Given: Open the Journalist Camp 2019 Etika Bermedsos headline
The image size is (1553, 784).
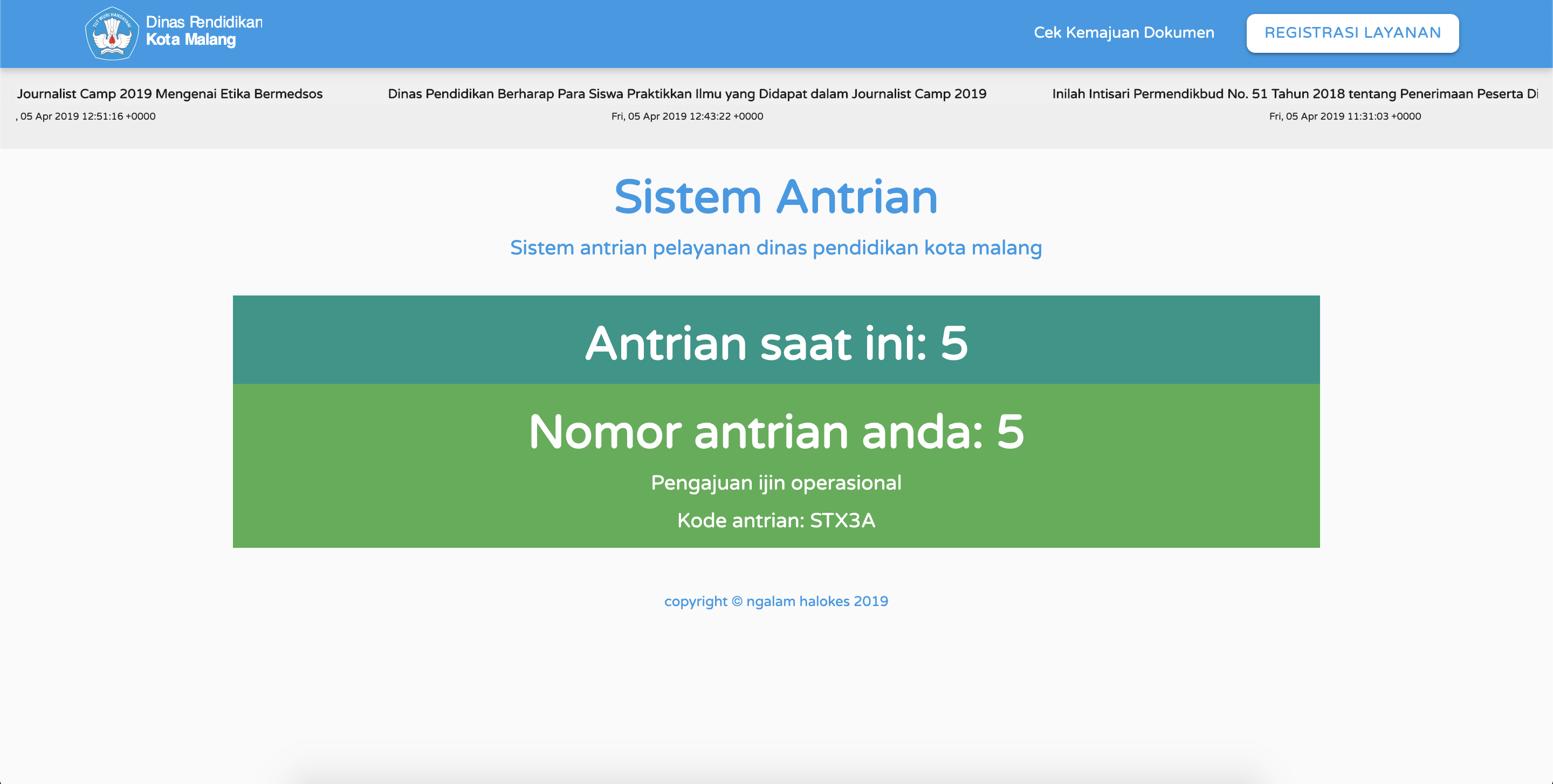Looking at the screenshot, I should tap(170, 94).
